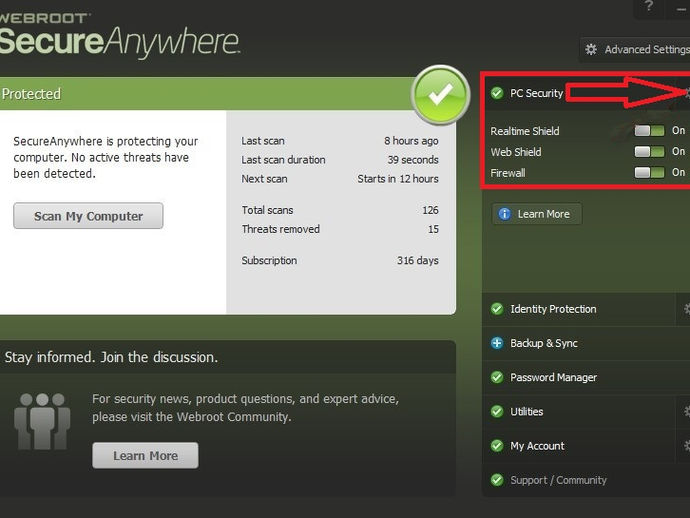Open the Backup & Sync section

click(586, 343)
